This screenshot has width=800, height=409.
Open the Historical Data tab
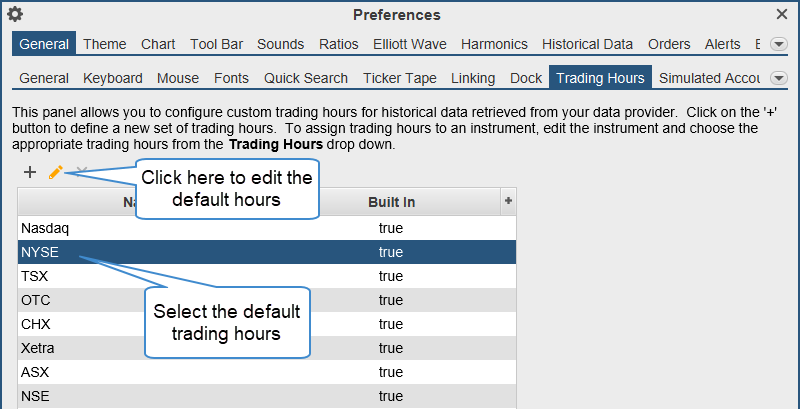click(x=587, y=44)
